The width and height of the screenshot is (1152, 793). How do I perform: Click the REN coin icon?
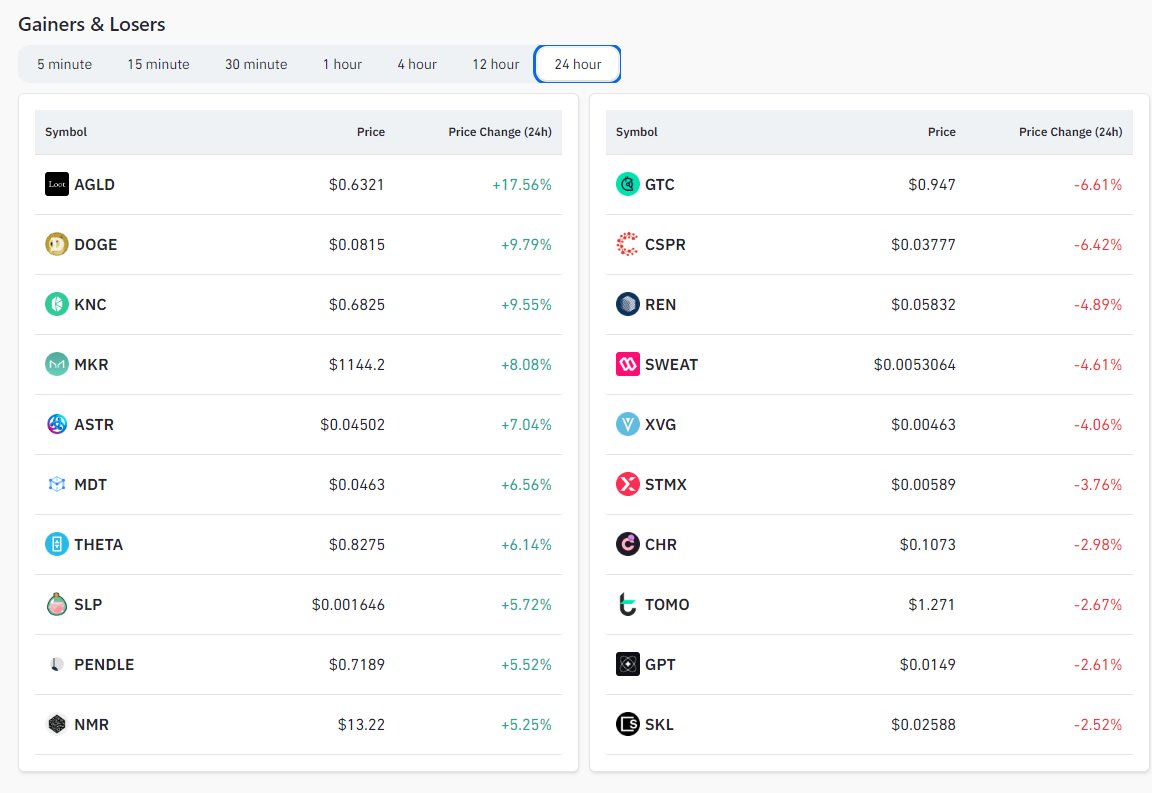[627, 304]
